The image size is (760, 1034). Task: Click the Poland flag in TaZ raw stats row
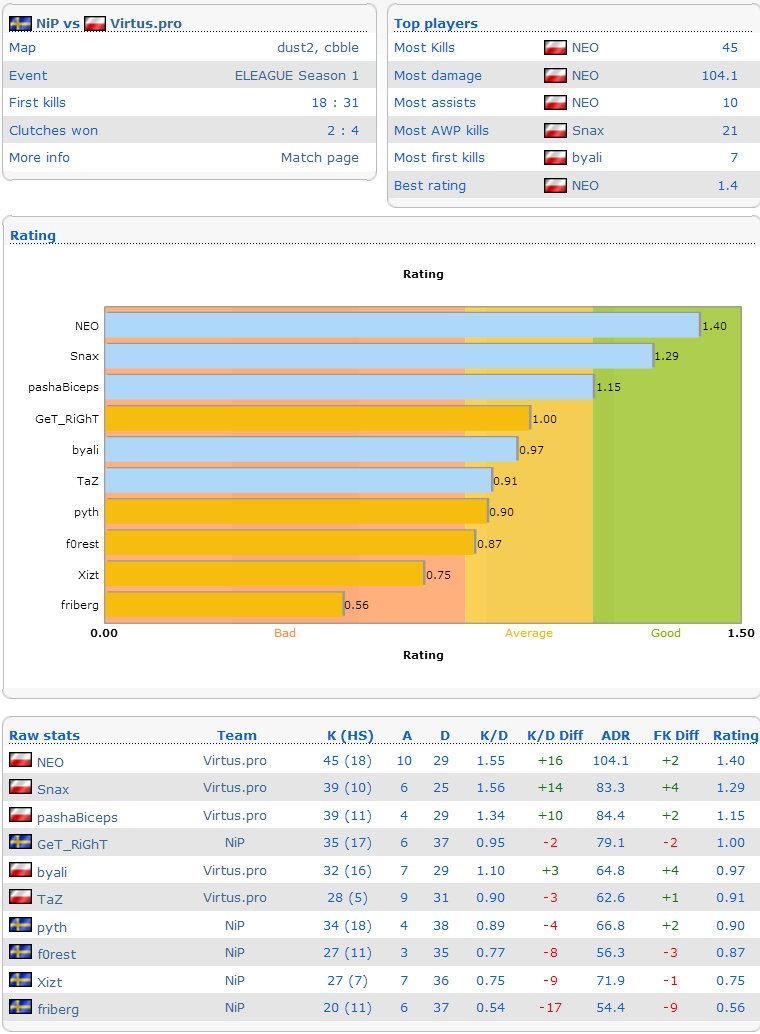pos(20,897)
